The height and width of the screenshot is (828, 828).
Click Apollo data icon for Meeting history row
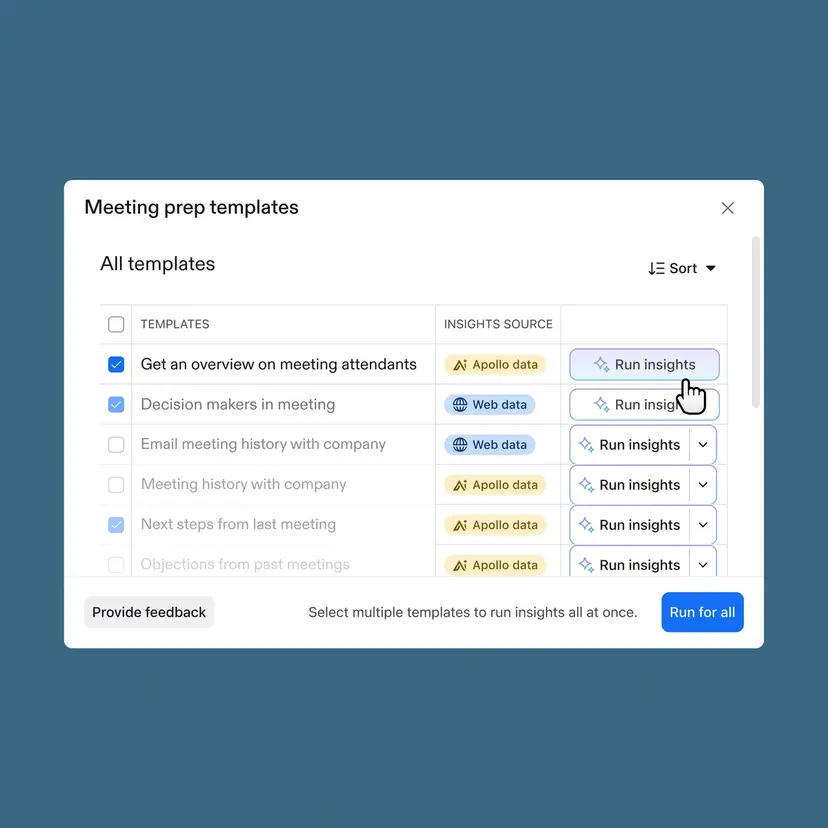[x=460, y=485]
